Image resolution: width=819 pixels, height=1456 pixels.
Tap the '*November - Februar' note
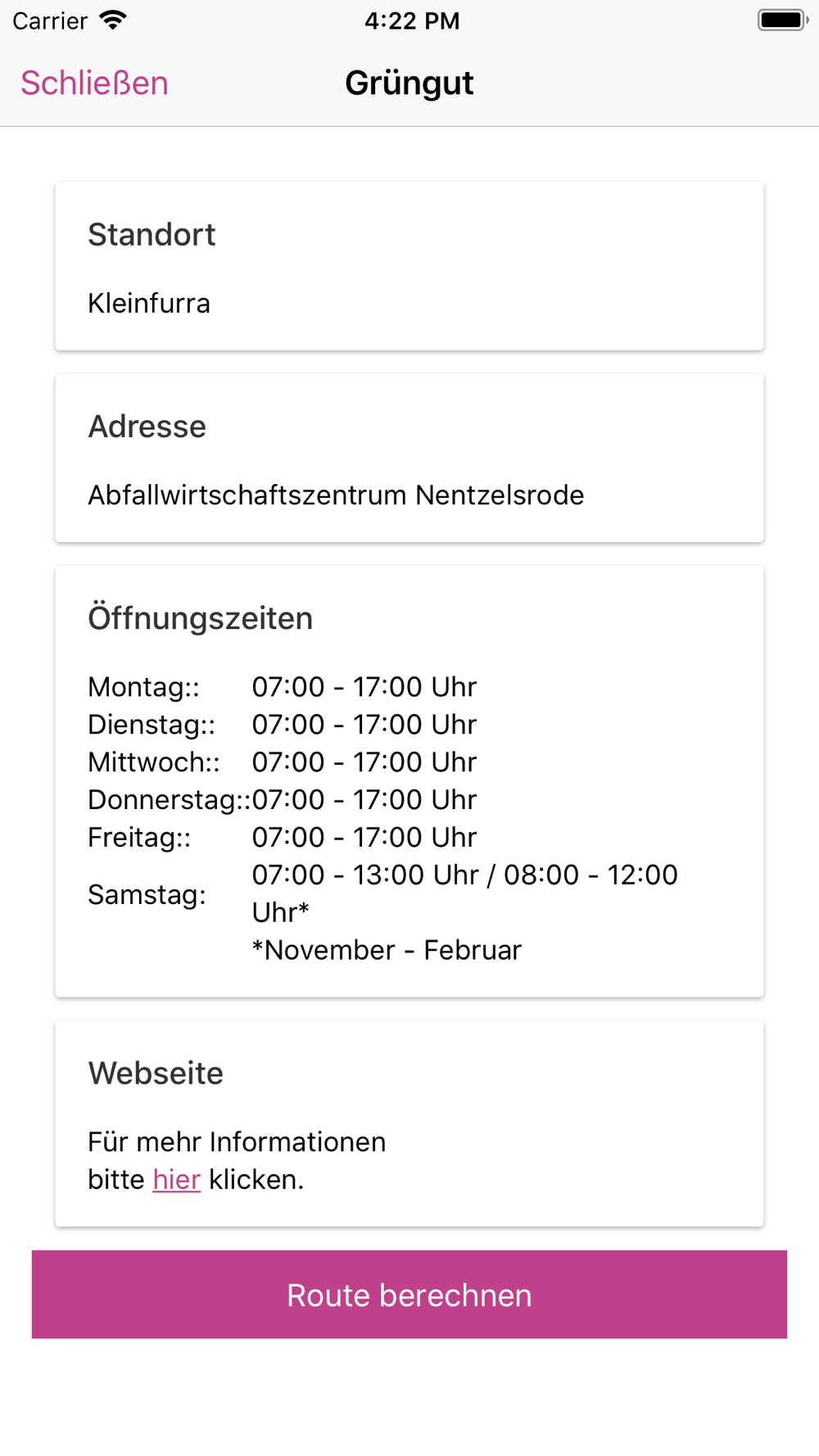pyautogui.click(x=387, y=950)
